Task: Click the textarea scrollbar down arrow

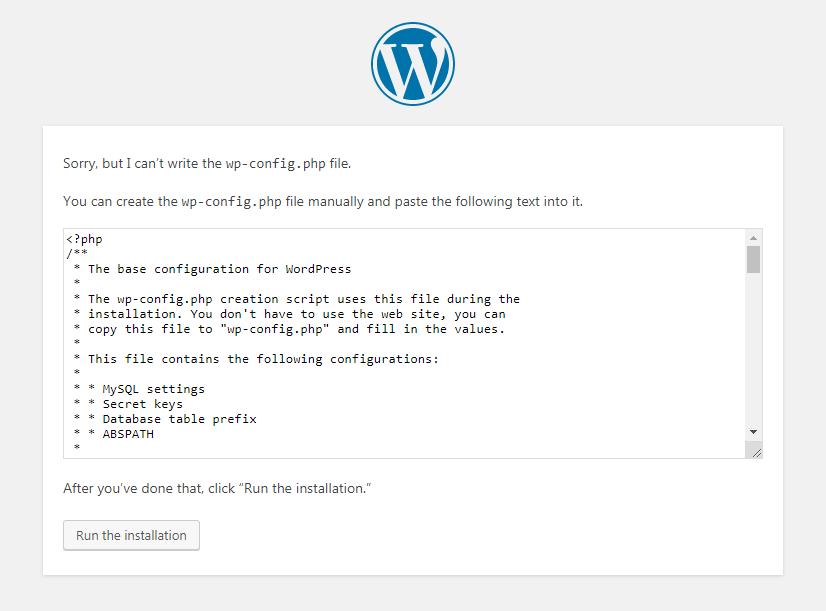Action: click(753, 431)
